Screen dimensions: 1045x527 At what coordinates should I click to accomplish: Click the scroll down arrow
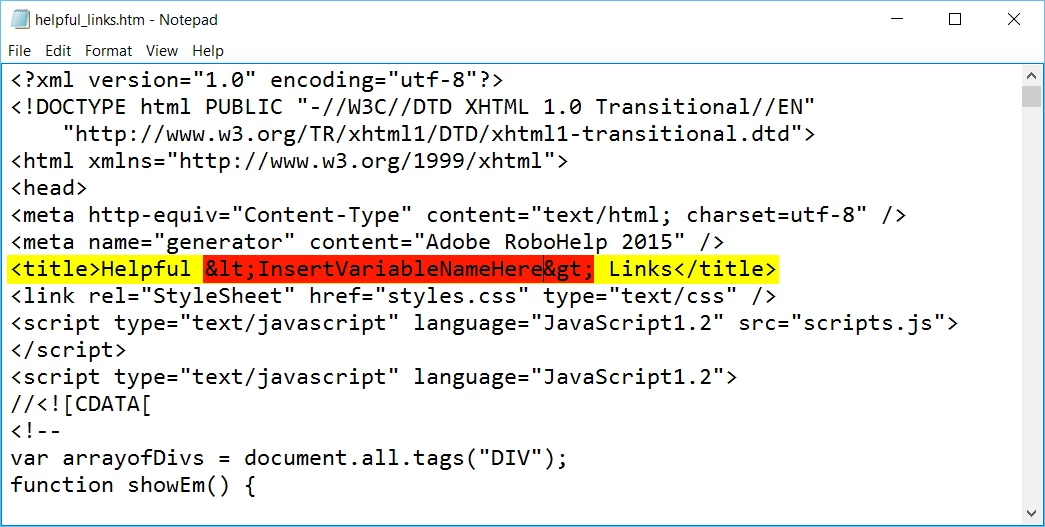[1032, 513]
